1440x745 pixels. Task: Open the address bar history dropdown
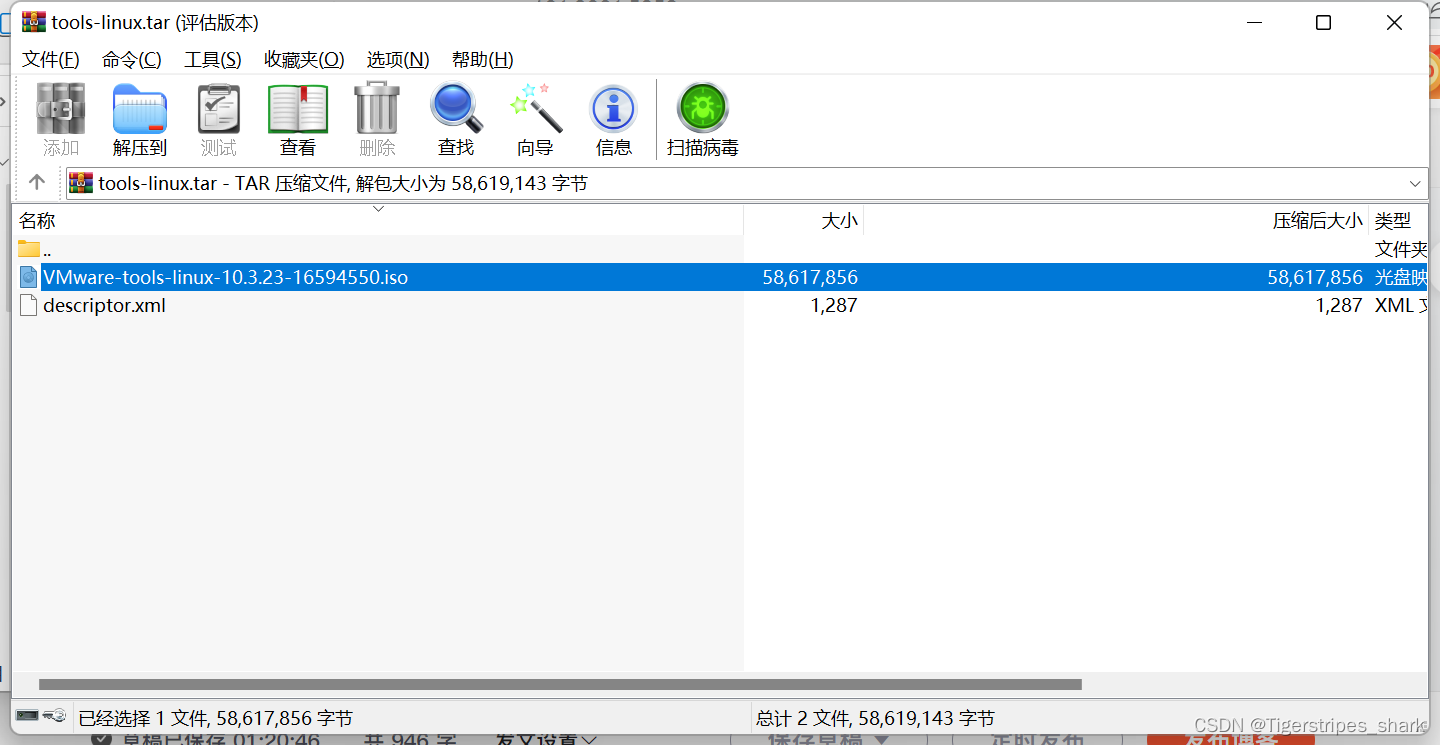tap(1416, 183)
